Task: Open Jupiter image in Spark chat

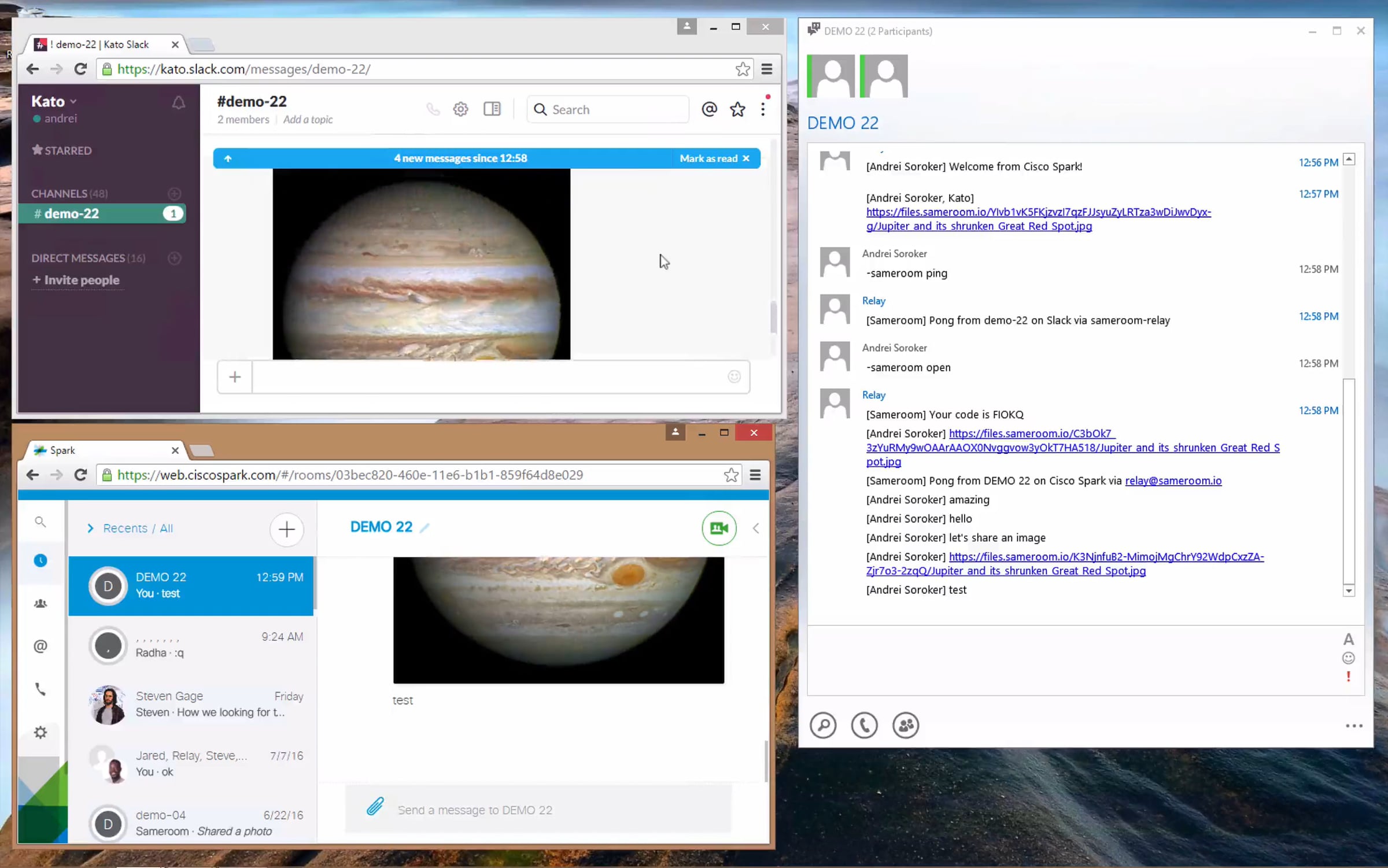Action: [559, 620]
